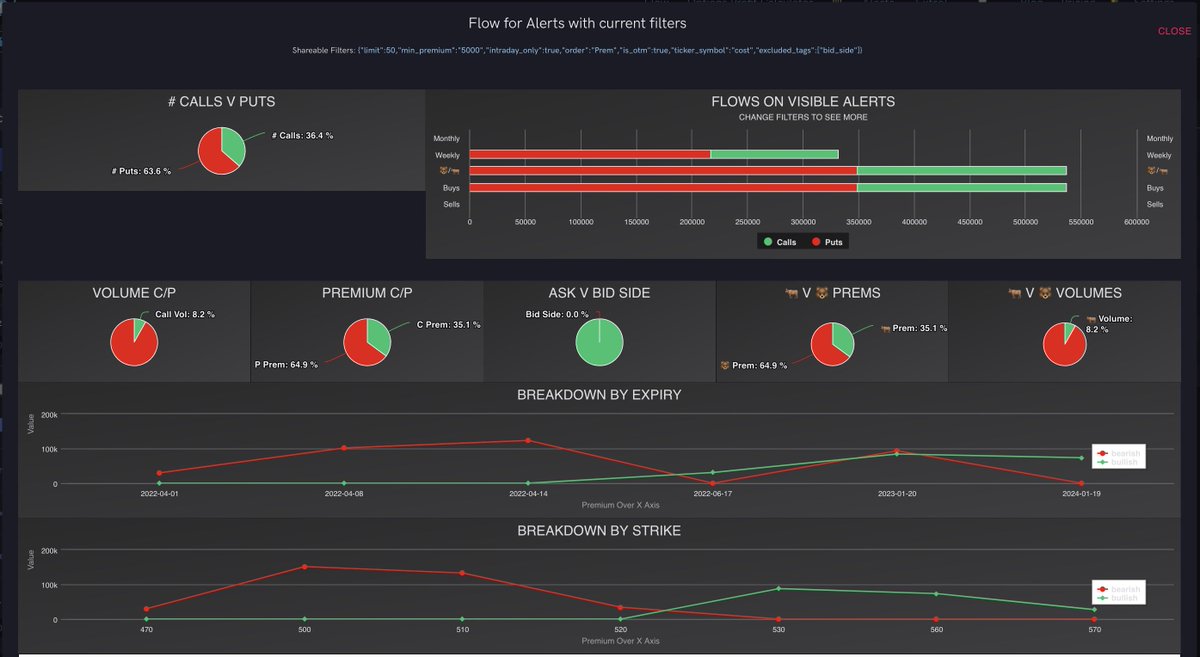The image size is (1200, 657).
Task: Click the red puts slice in # Calls v Puts pie
Action: [212, 156]
